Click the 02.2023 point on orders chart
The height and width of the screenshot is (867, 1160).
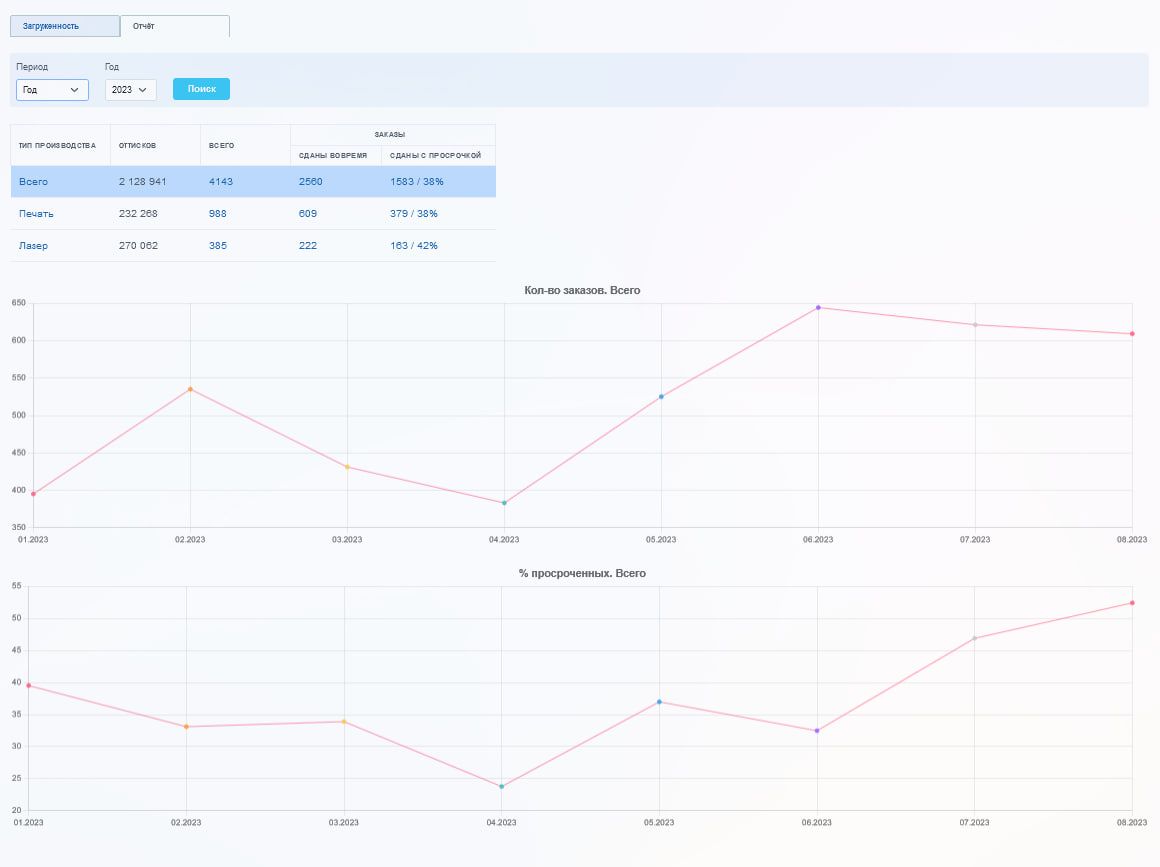click(190, 389)
